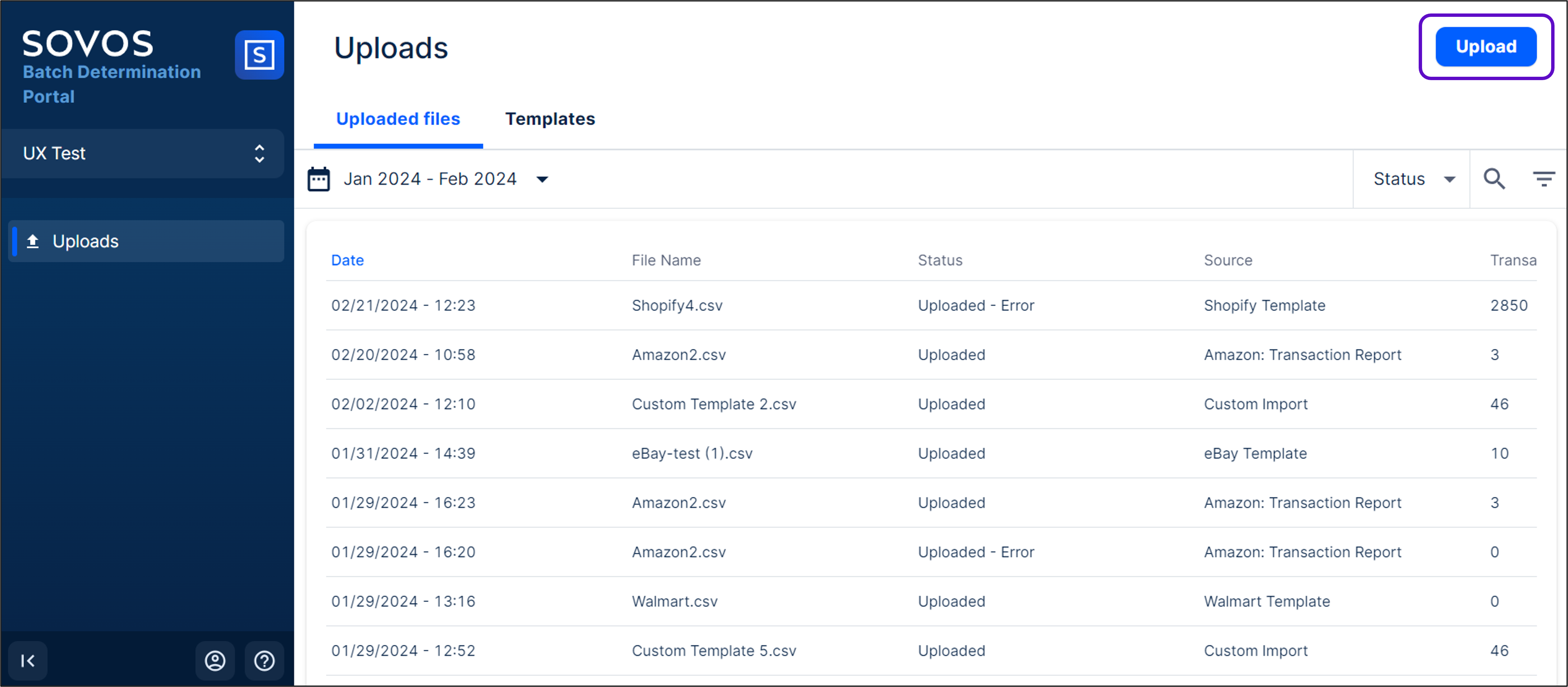Screen dimensions: 1568x687
Task: Open the user account profile icon
Action: (x=215, y=661)
